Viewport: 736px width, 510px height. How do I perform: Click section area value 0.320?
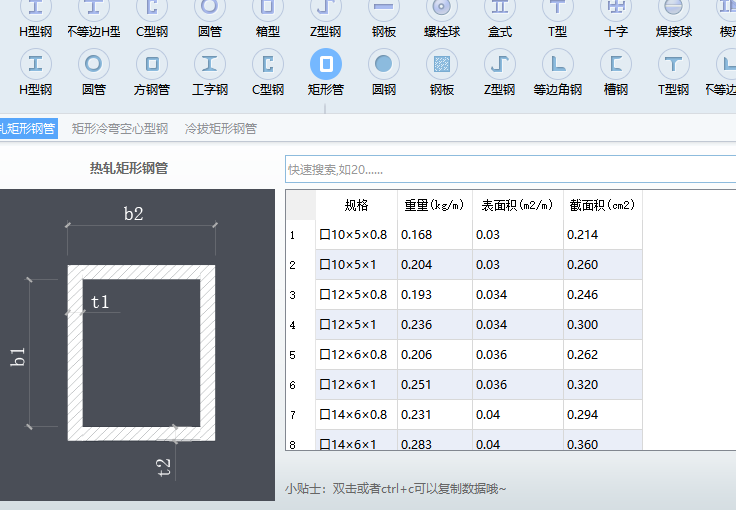coord(603,385)
